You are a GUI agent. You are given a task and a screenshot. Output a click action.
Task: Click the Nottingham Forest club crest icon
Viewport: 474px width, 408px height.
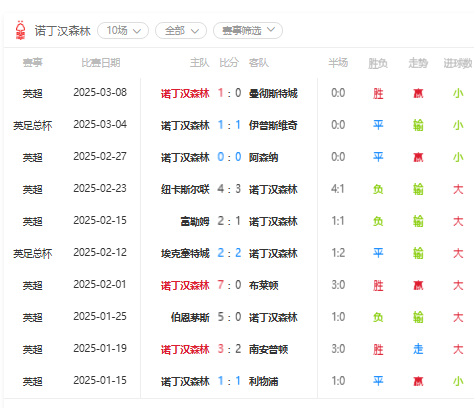tap(21, 30)
